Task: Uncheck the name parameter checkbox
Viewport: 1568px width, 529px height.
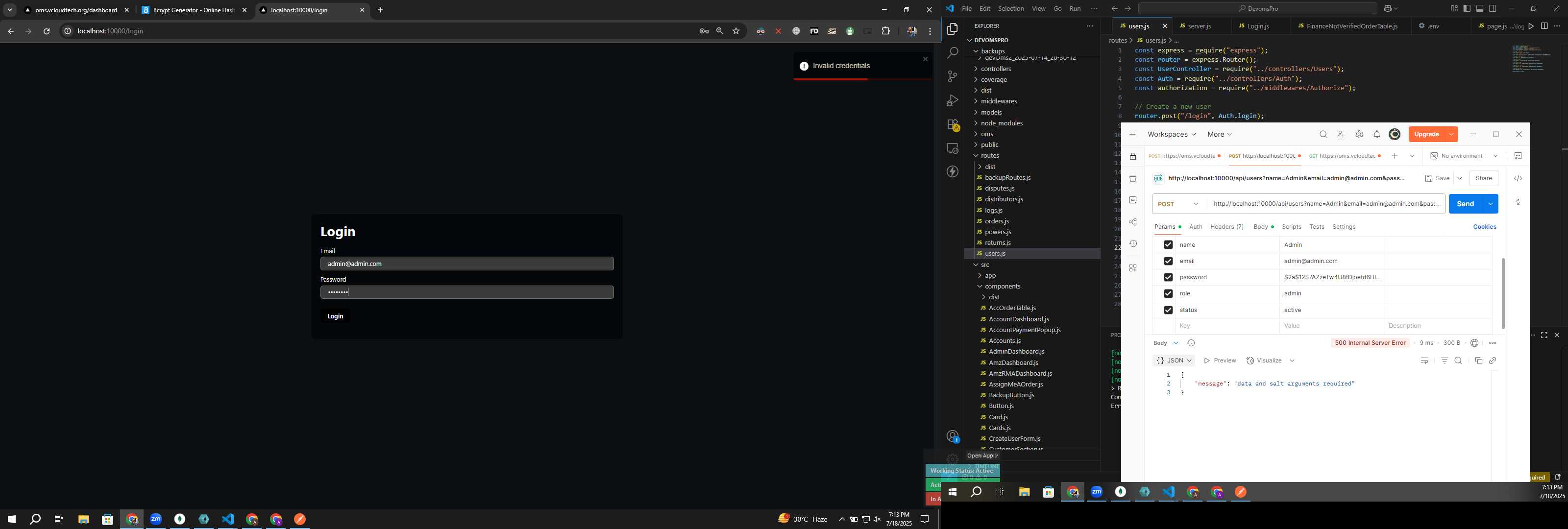Action: coord(1168,245)
